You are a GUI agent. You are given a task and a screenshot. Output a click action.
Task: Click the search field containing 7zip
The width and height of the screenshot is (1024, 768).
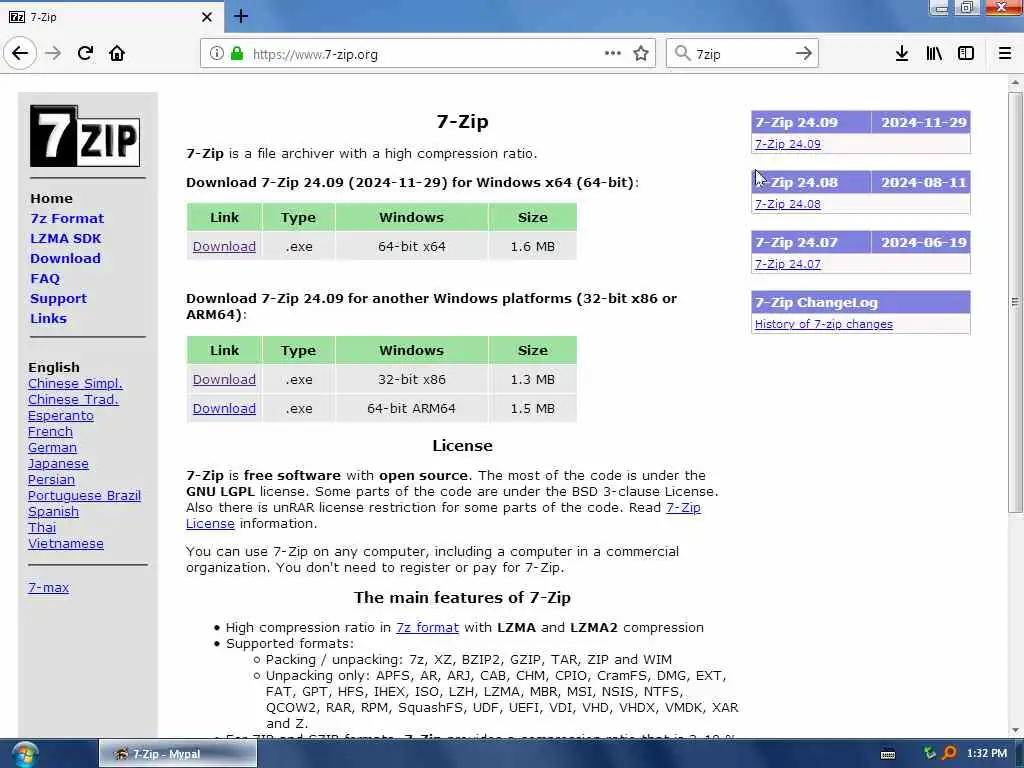(741, 54)
